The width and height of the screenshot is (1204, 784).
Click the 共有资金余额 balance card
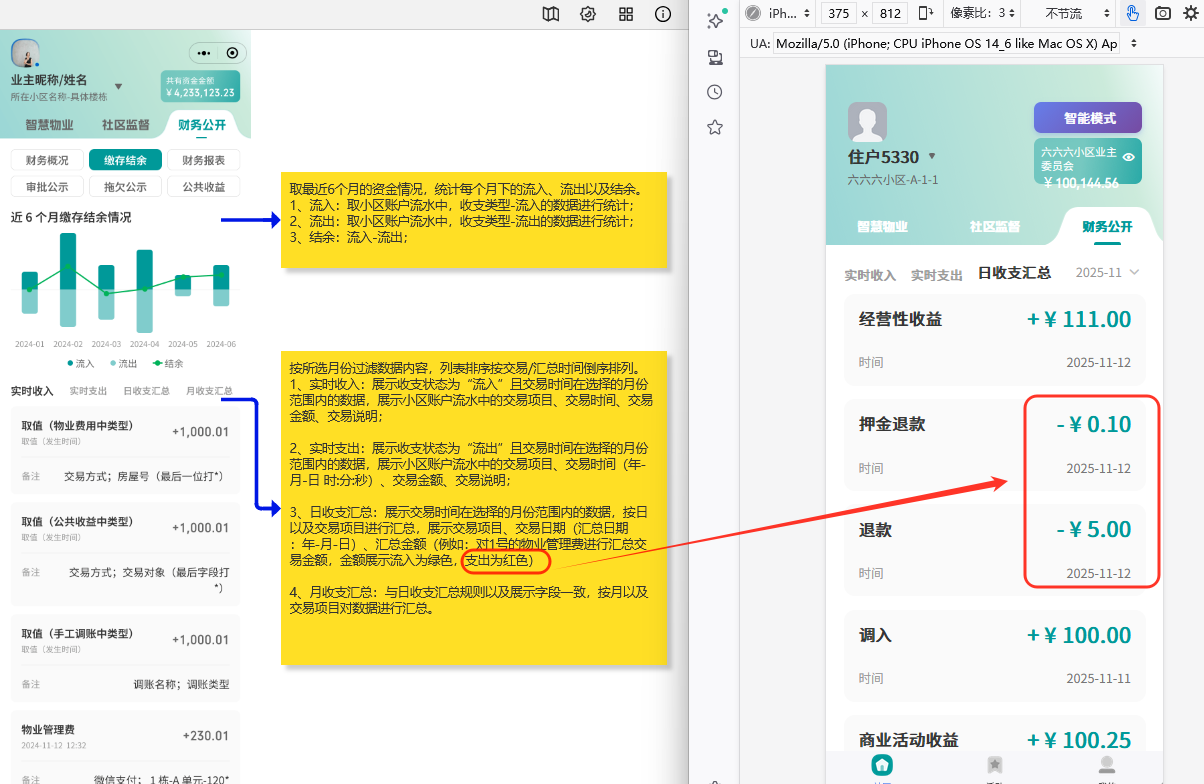(200, 86)
